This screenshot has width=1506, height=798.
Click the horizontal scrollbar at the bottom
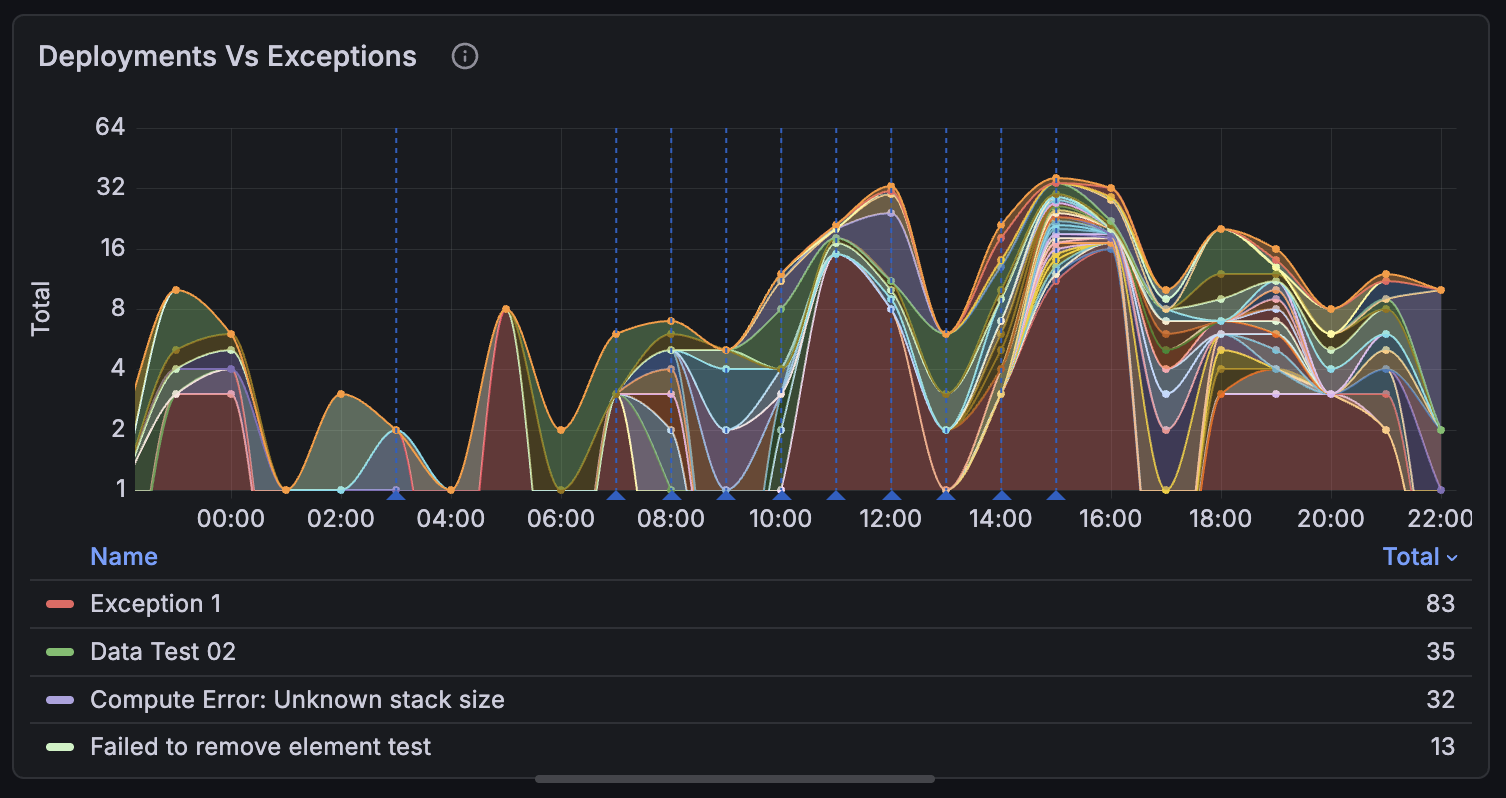pyautogui.click(x=736, y=778)
